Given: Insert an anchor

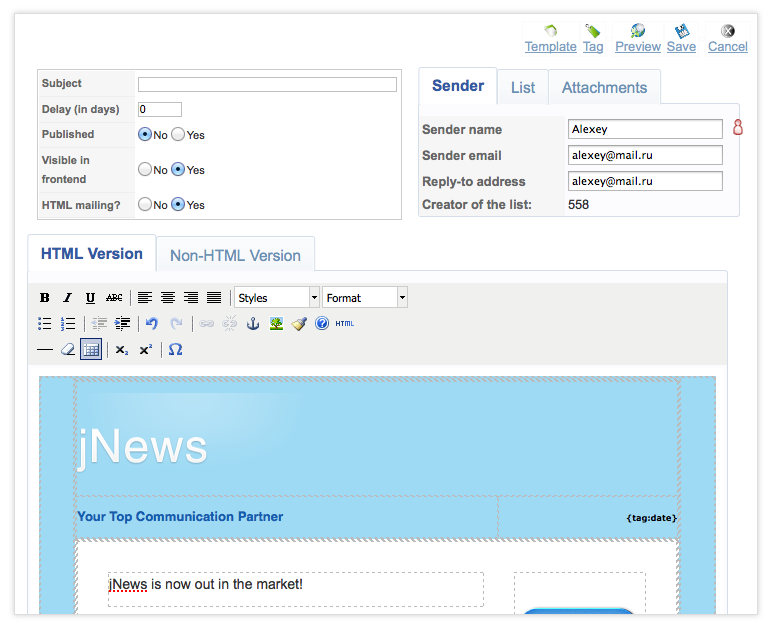Looking at the screenshot, I should pos(253,324).
